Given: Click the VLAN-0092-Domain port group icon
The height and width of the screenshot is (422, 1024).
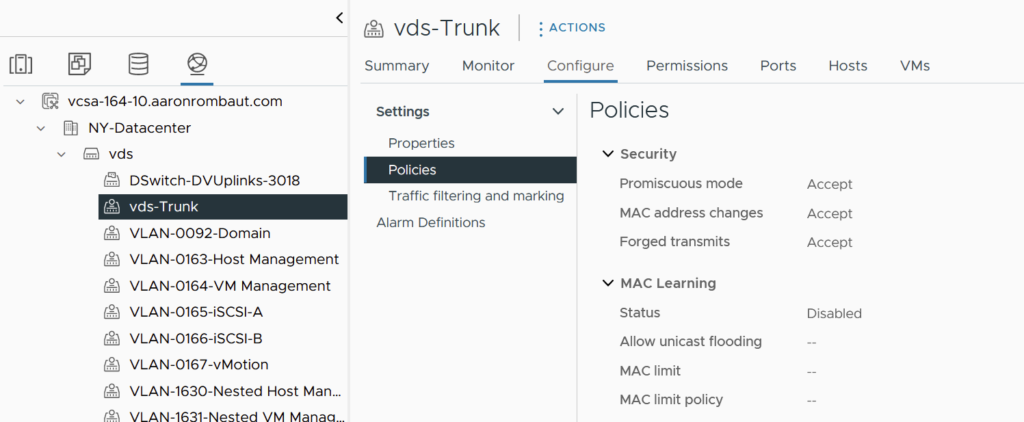Looking at the screenshot, I should [x=112, y=233].
